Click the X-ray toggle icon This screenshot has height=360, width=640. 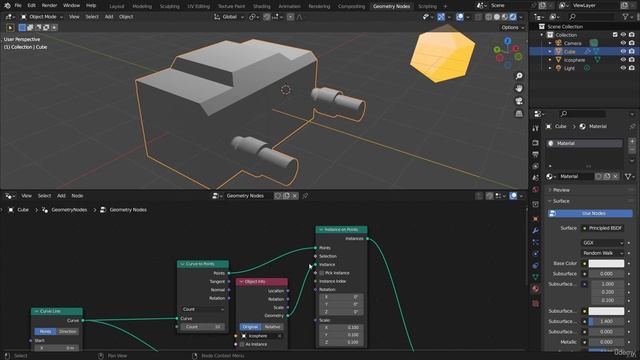(x=478, y=17)
